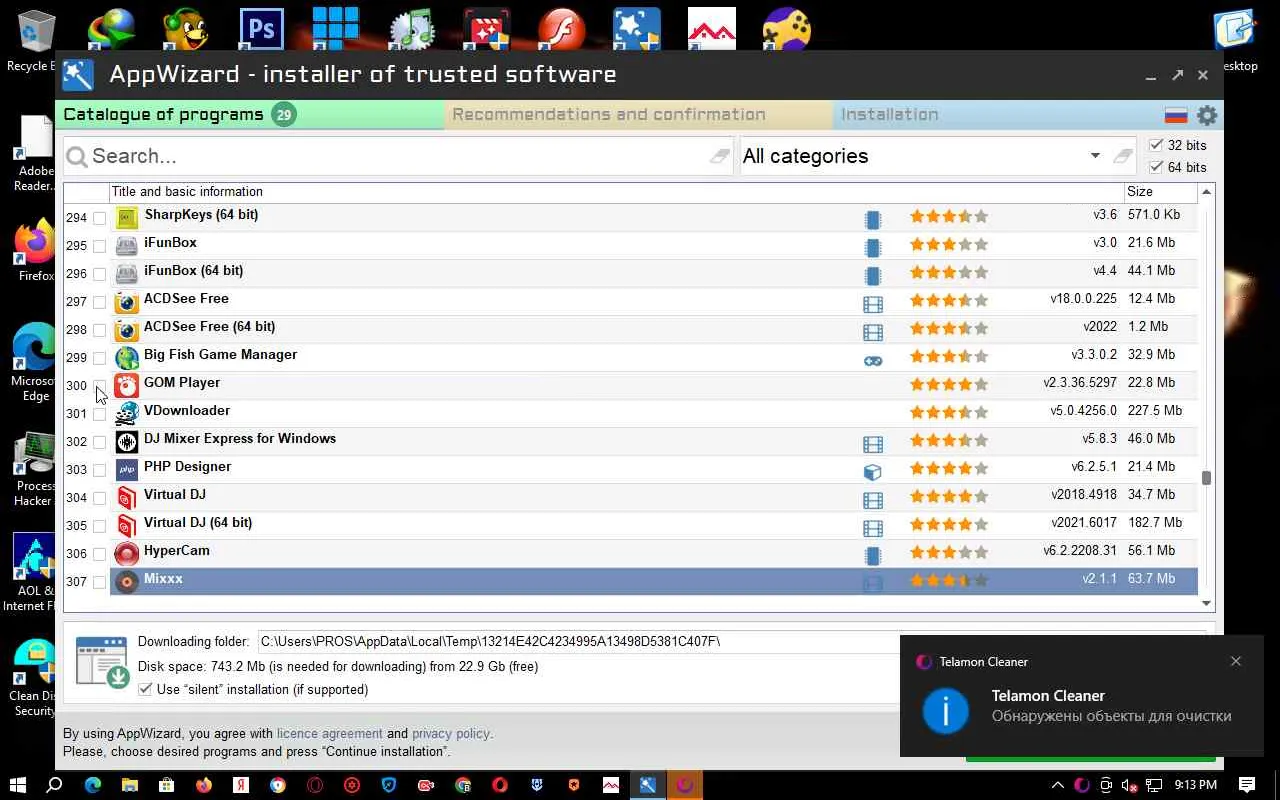Click the Big Fish Game Manager globe icon
Image resolution: width=1280 pixels, height=800 pixels.
click(x=126, y=357)
